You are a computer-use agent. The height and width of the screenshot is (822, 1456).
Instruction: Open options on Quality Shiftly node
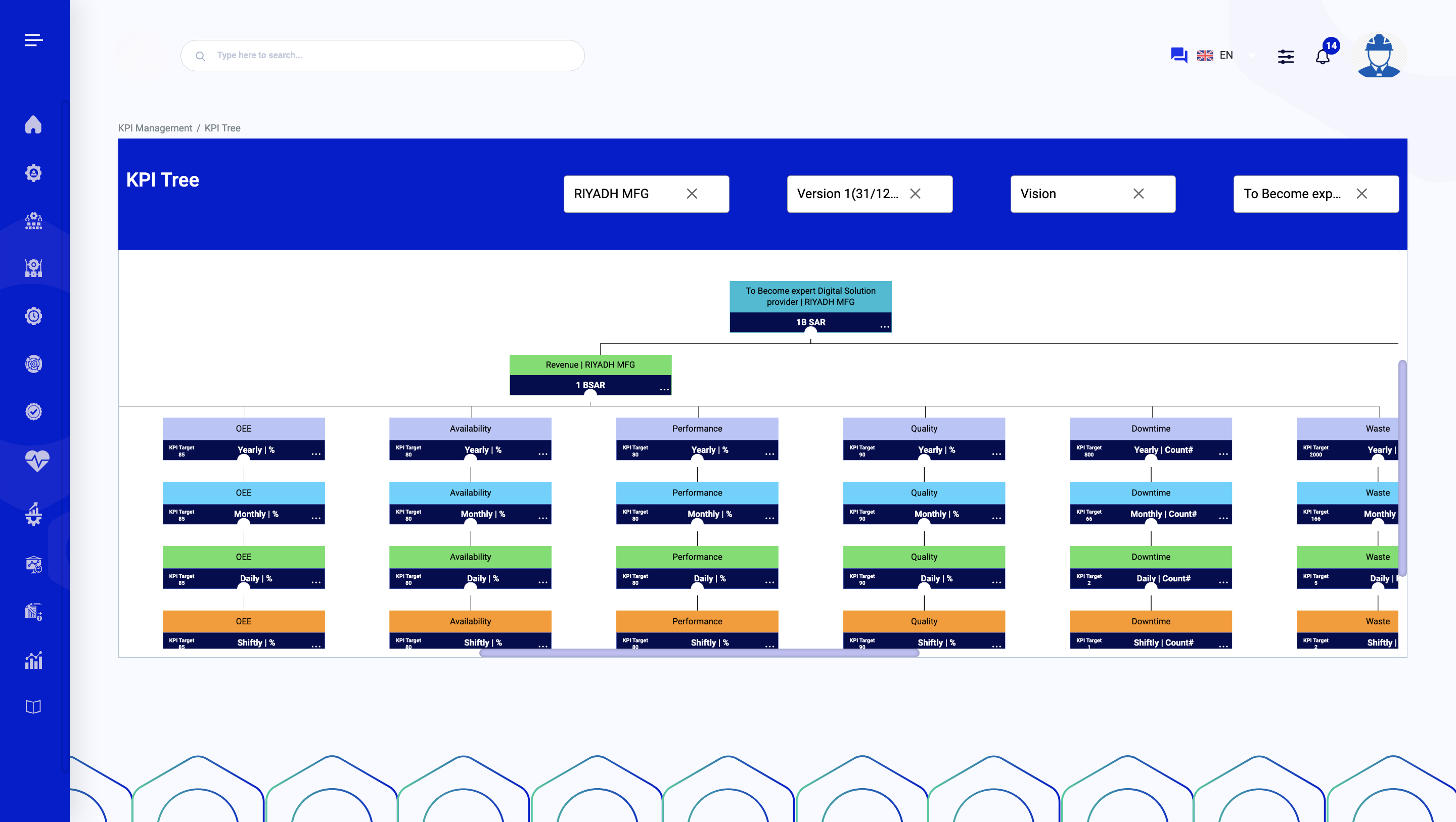click(996, 646)
